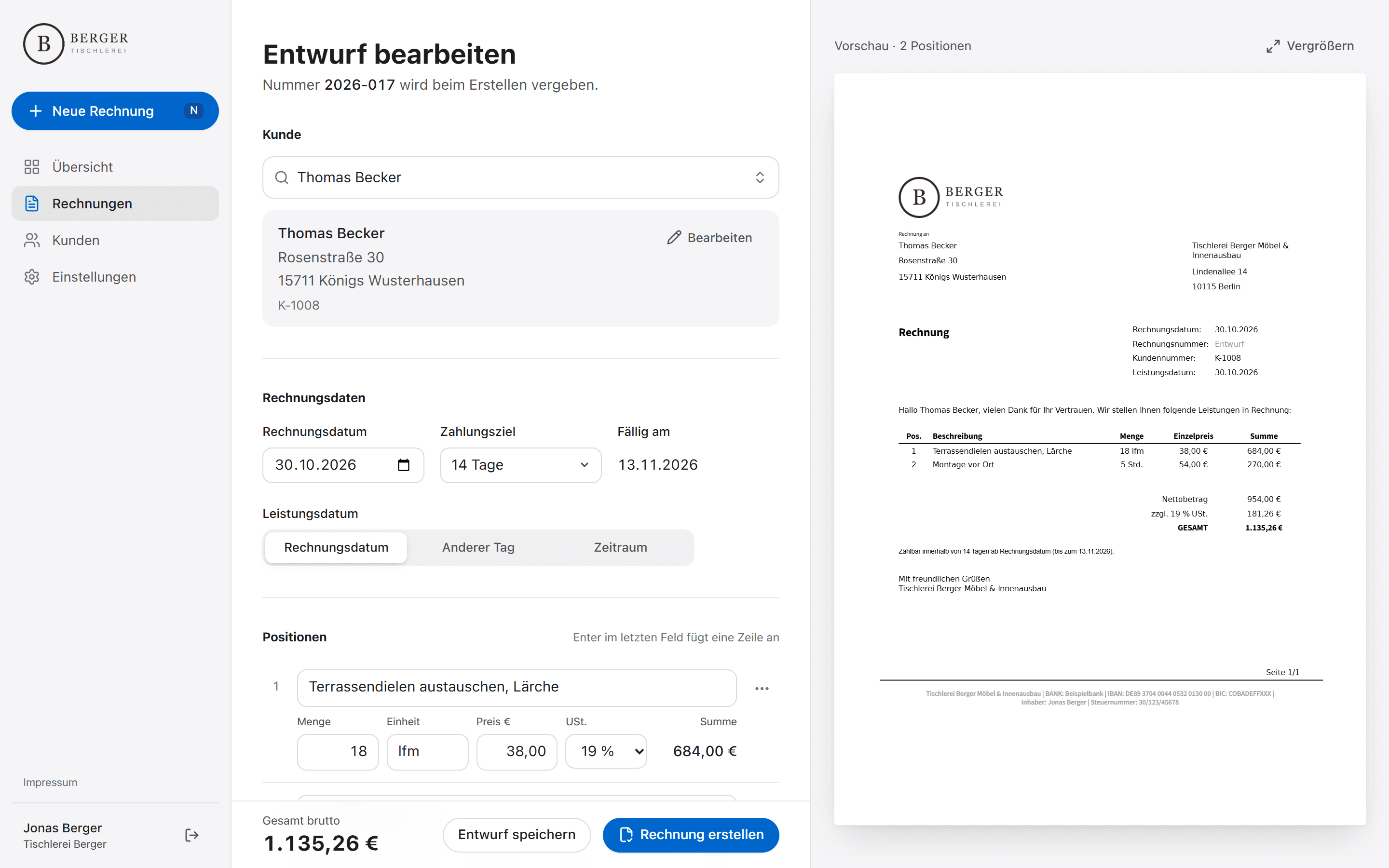
Task: Open Einstellungen in the sidebar
Action: click(x=115, y=277)
